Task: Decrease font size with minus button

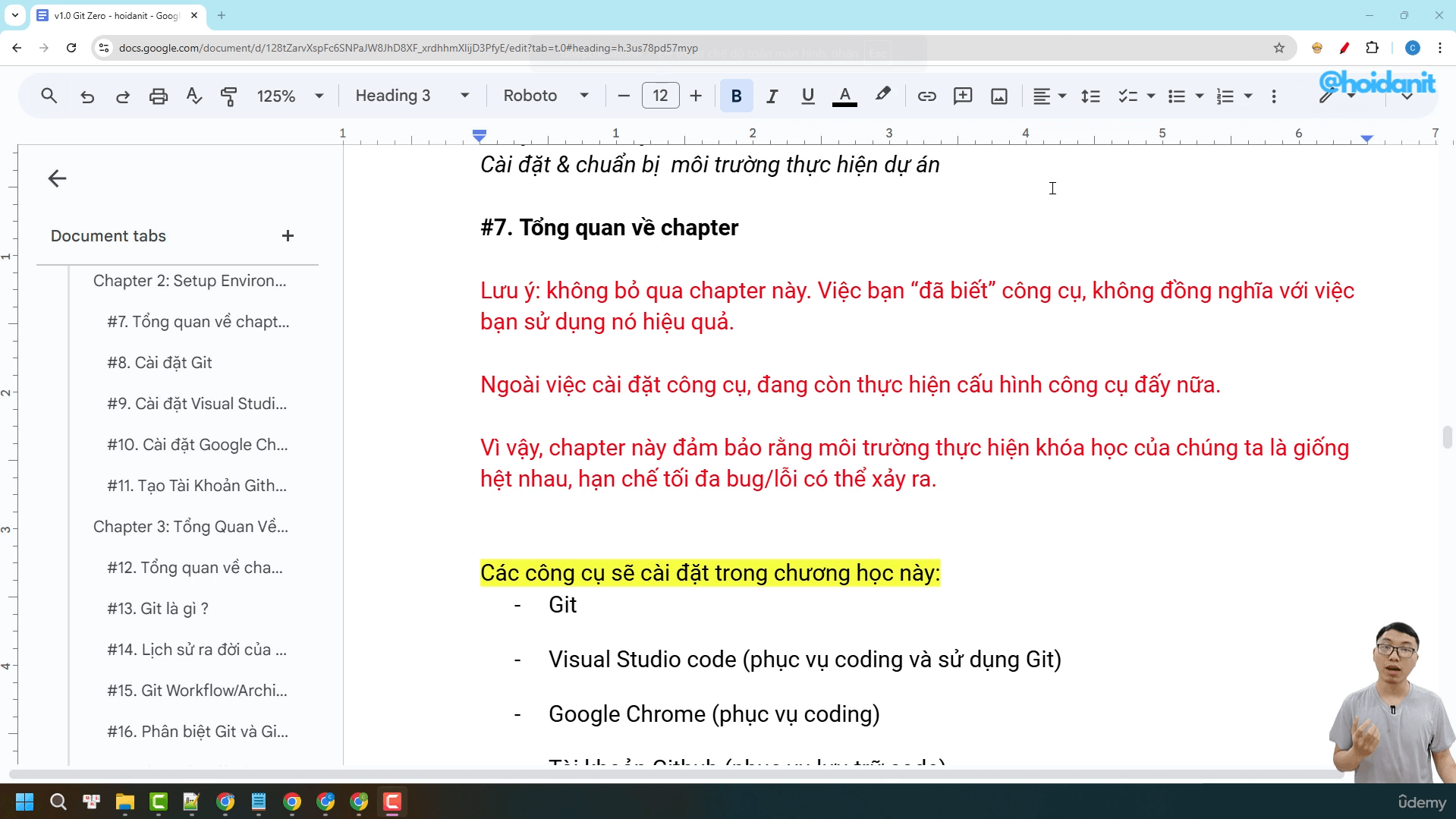Action: tap(624, 96)
